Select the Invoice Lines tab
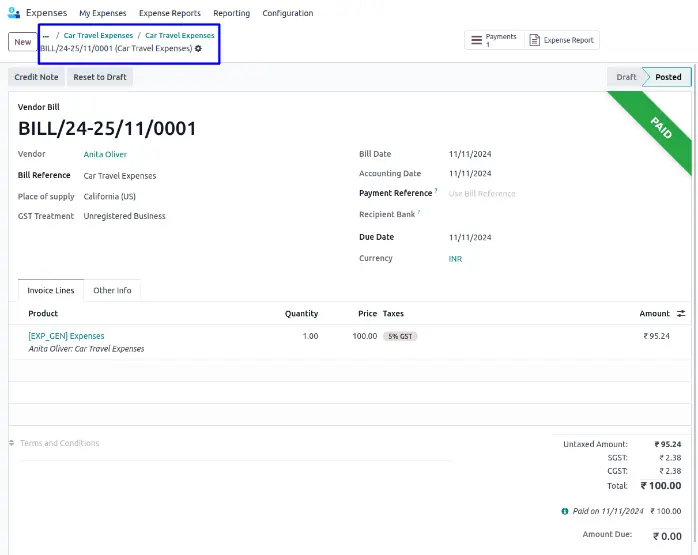The image size is (698, 555). click(x=51, y=290)
